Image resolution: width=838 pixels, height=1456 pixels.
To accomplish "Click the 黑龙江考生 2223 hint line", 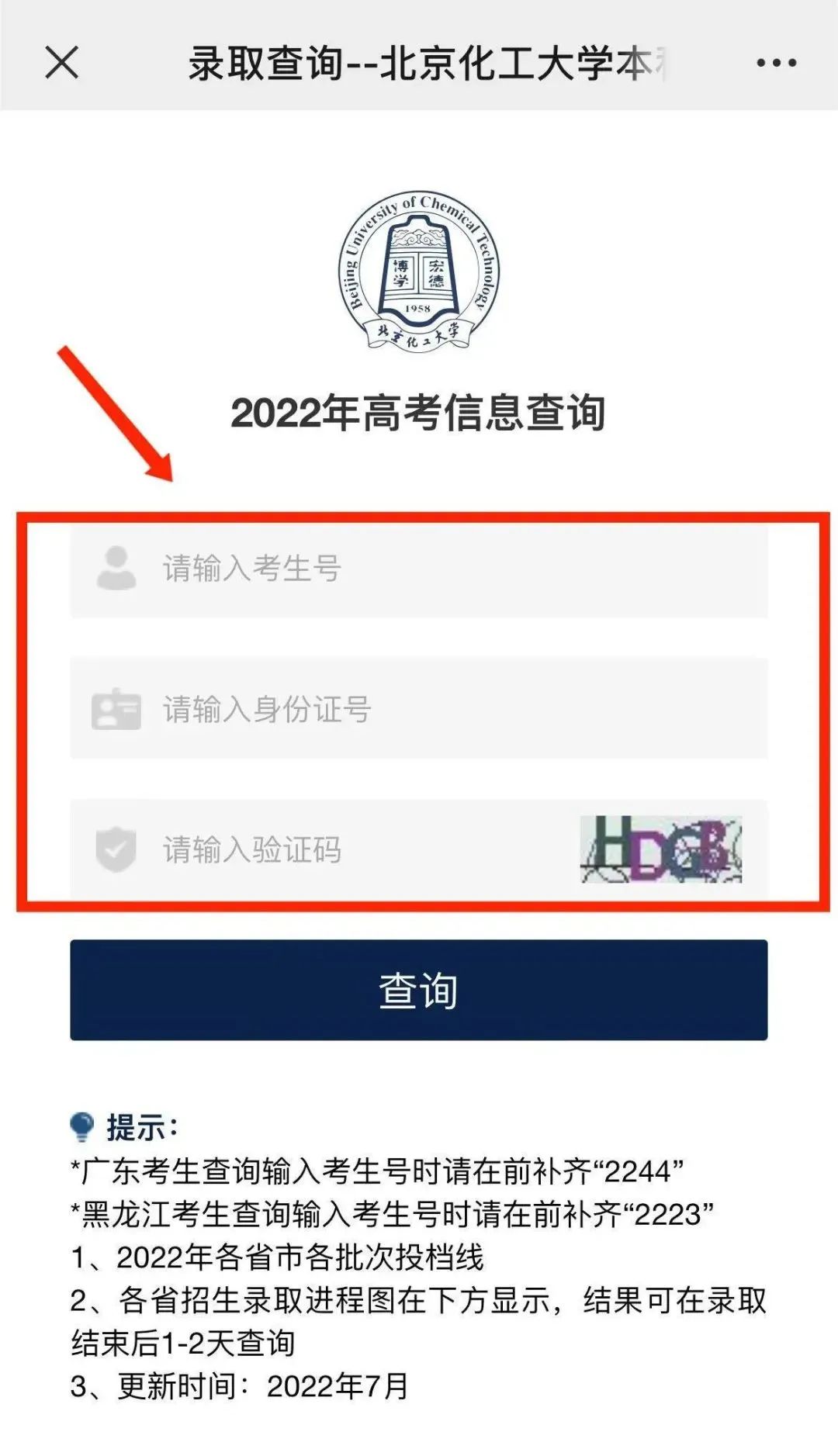I will [392, 1214].
